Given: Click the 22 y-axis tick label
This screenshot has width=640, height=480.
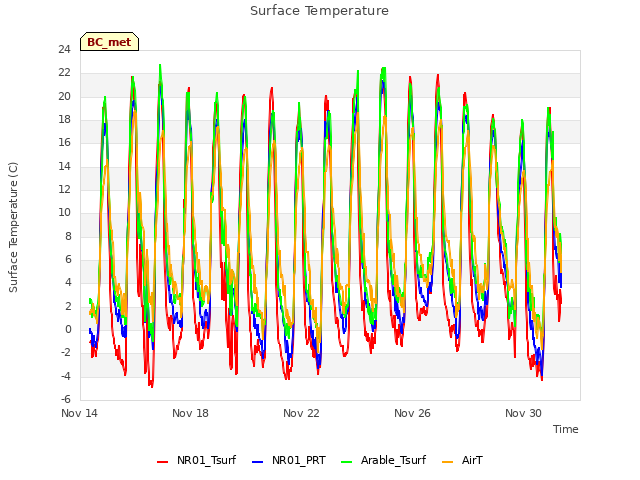Looking at the screenshot, I should pos(64,73).
